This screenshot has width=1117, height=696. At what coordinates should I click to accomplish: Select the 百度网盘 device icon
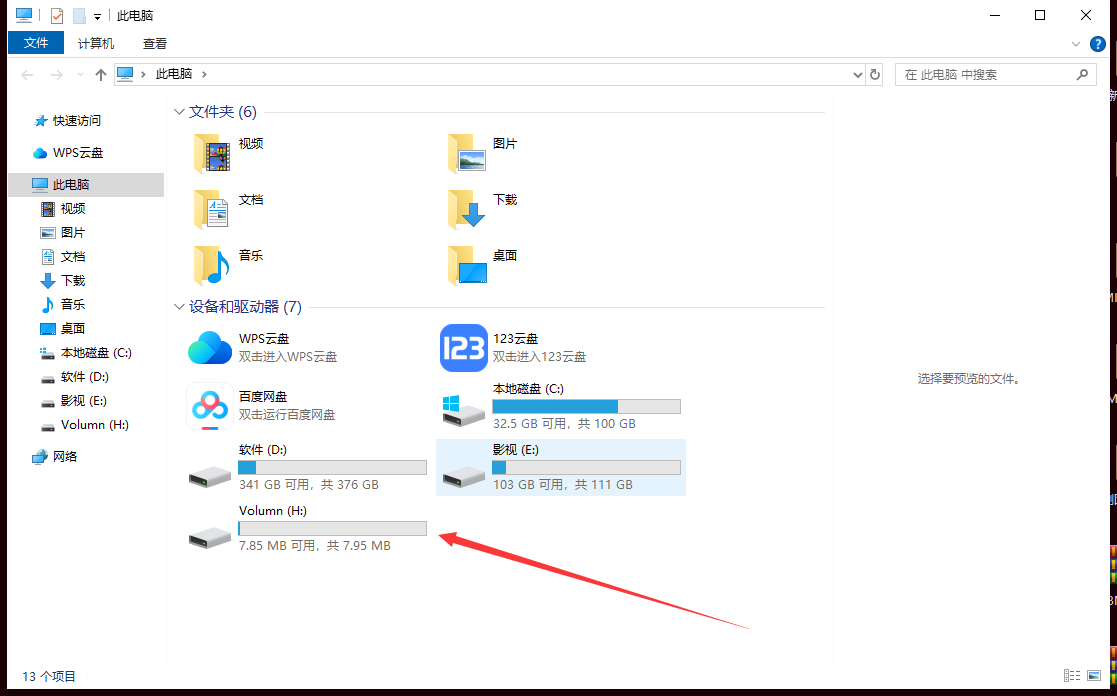point(210,406)
